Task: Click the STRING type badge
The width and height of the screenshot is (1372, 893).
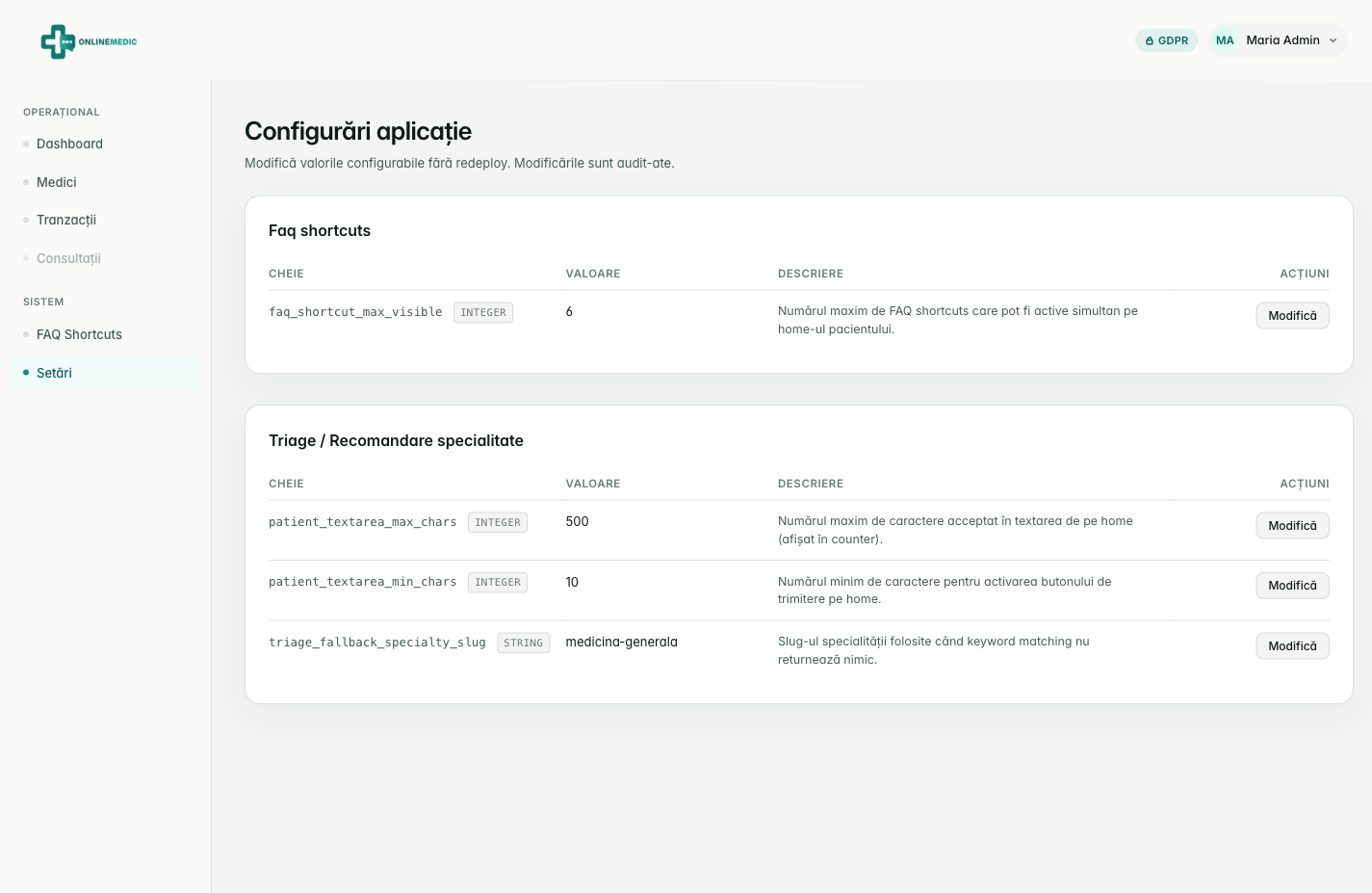Action: pos(524,643)
